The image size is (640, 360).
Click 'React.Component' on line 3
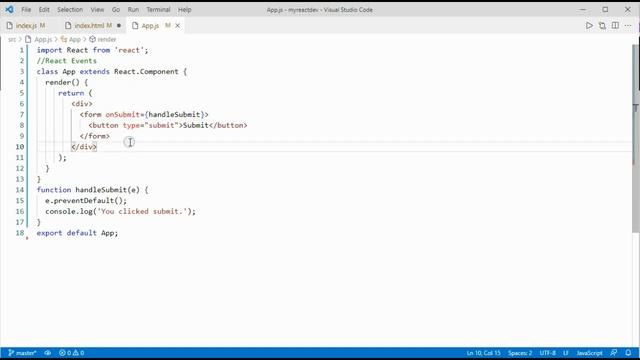coord(146,71)
